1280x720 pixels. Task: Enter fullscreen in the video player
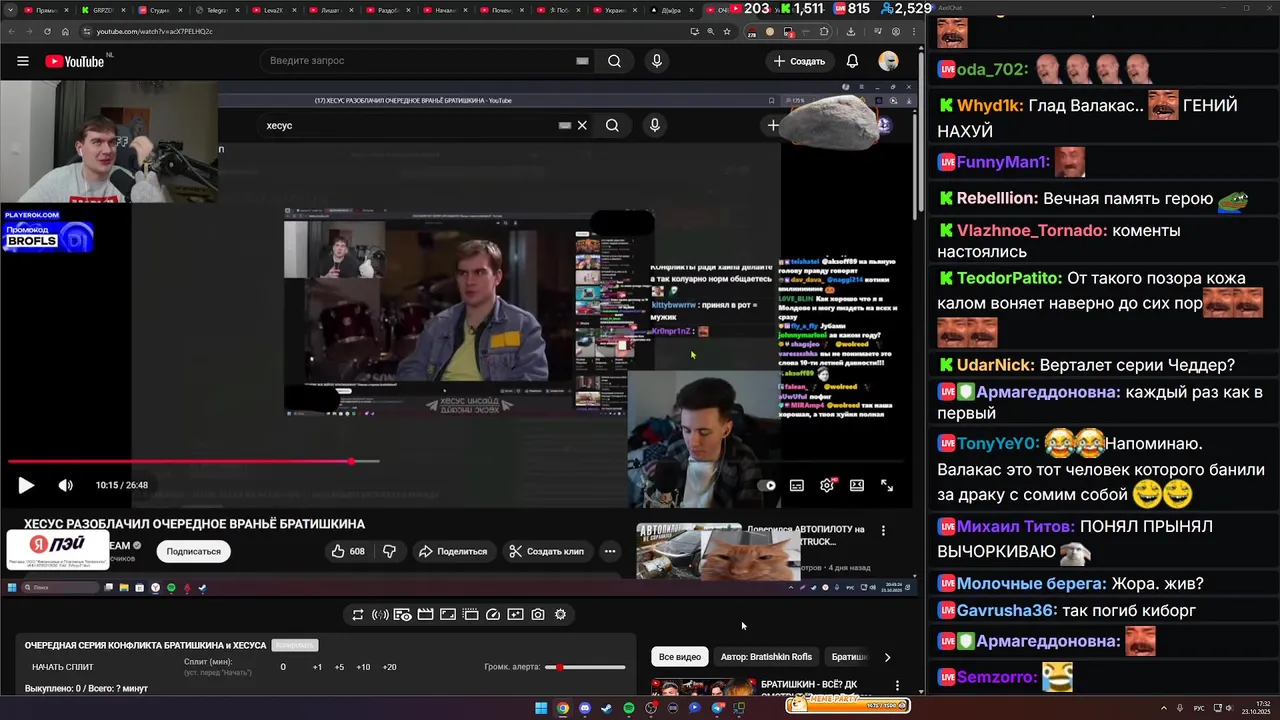[x=887, y=485]
